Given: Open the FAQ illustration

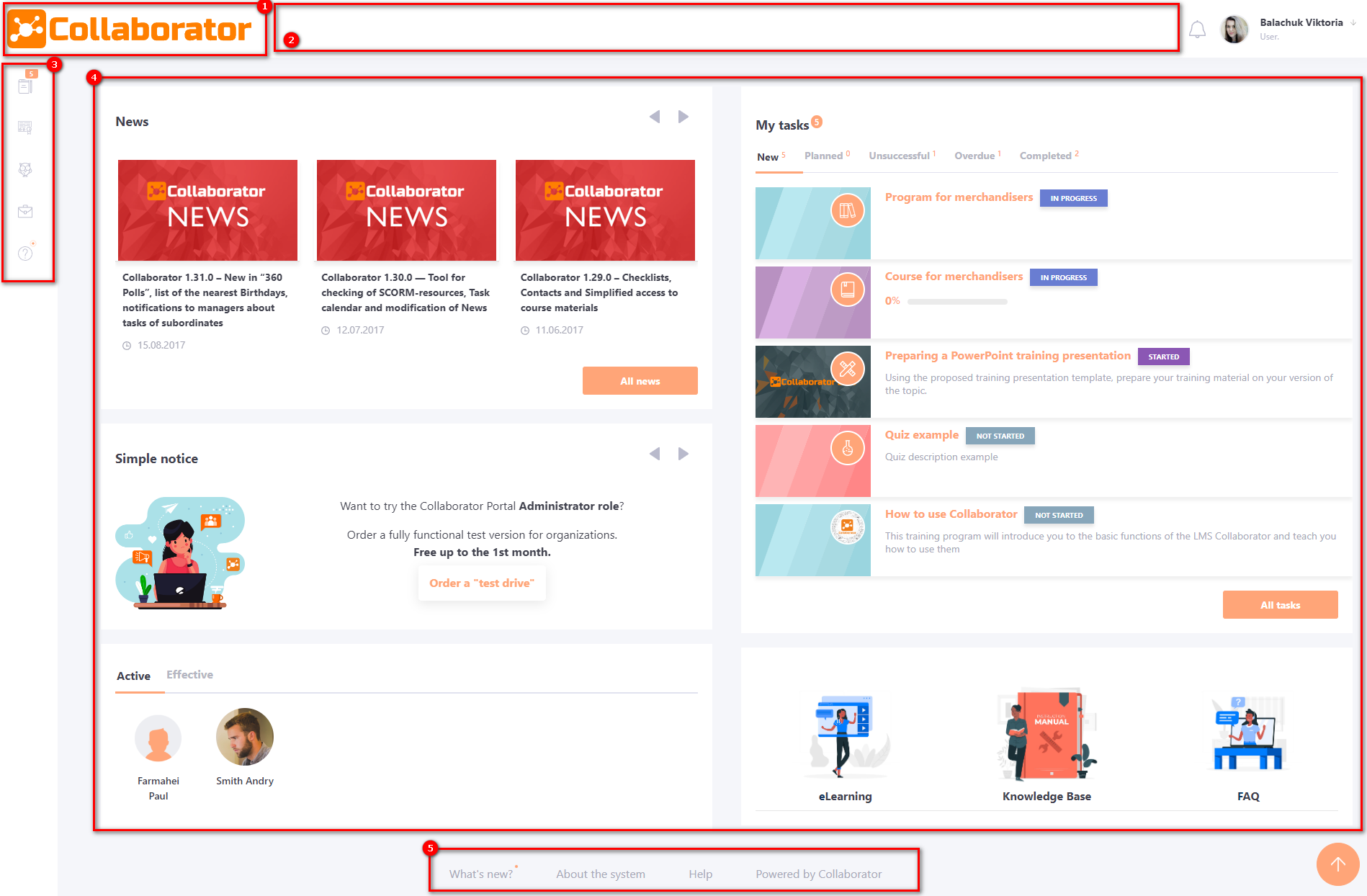Looking at the screenshot, I should tap(1248, 733).
